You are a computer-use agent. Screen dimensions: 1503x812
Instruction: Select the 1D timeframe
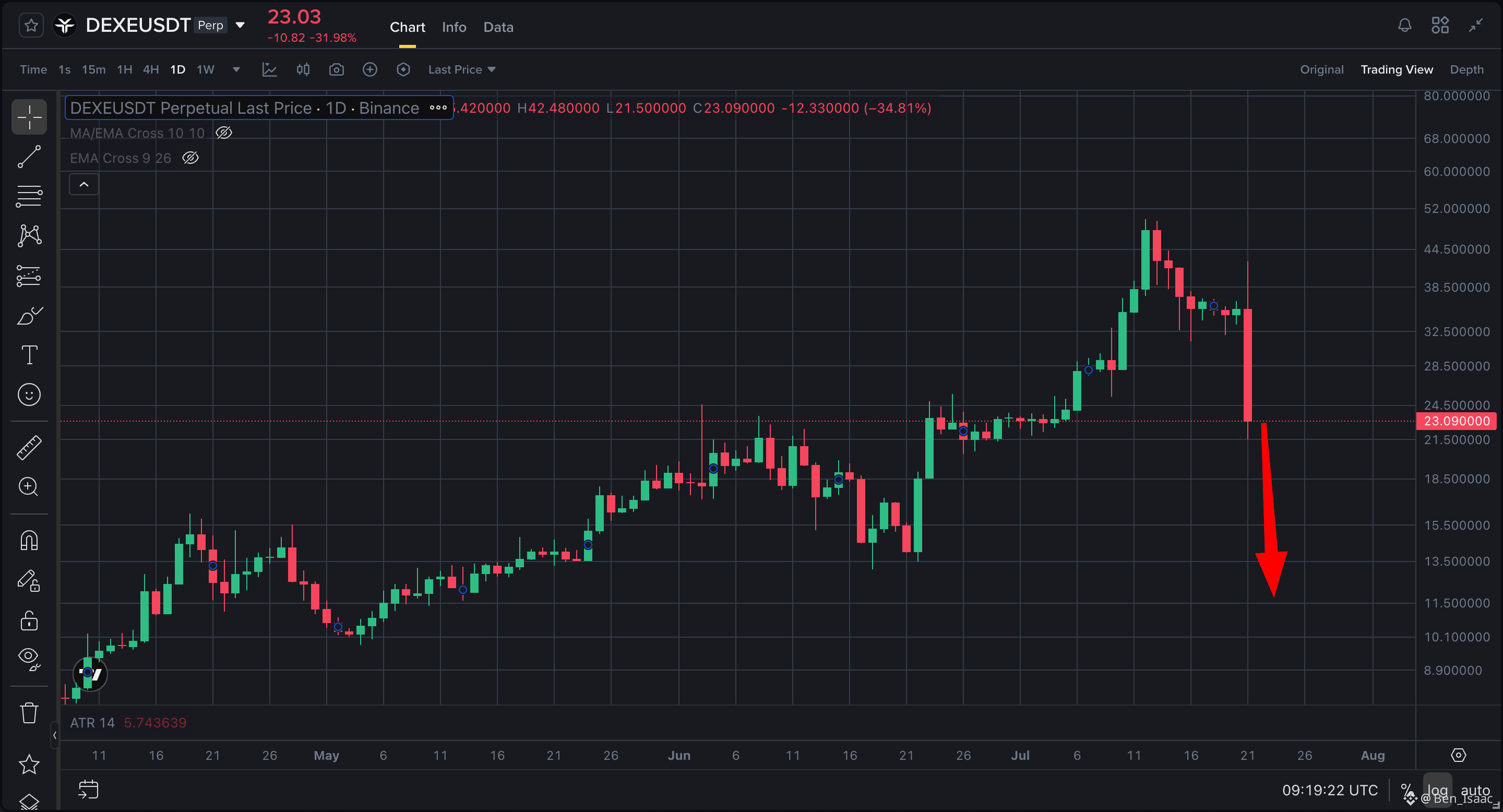(177, 69)
